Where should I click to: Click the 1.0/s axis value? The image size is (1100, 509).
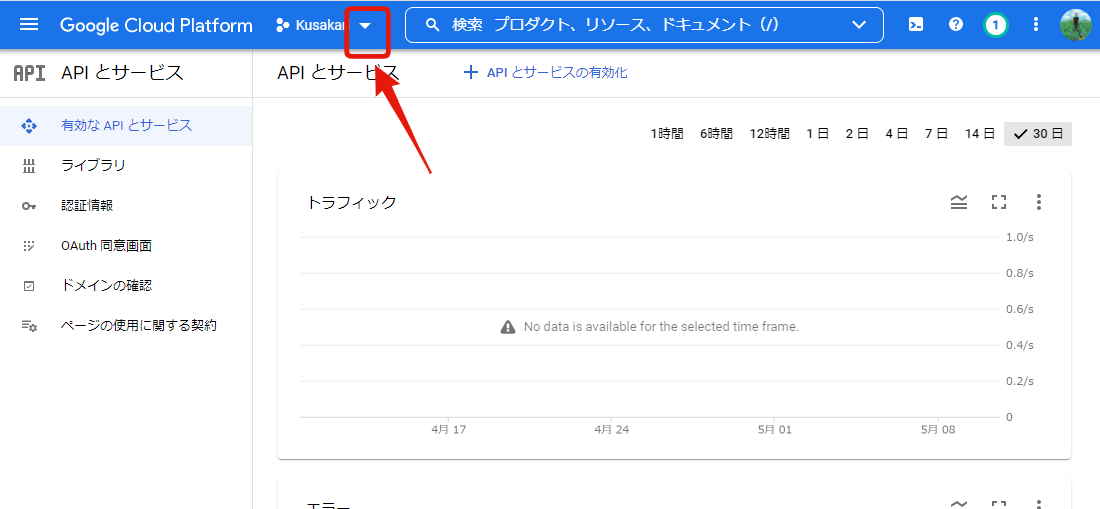click(1020, 237)
